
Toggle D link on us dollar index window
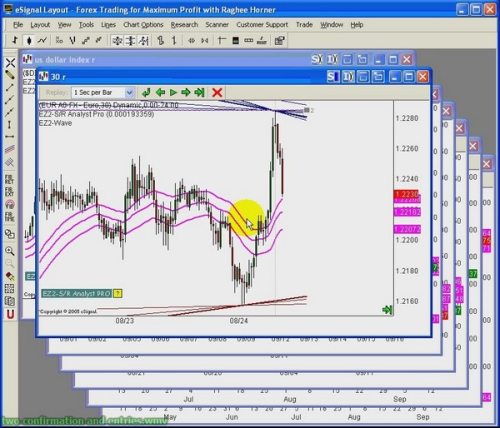click(x=332, y=60)
